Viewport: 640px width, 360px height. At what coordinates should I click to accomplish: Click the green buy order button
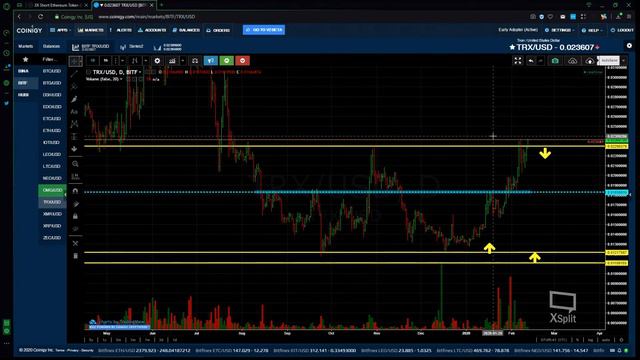click(x=227, y=61)
